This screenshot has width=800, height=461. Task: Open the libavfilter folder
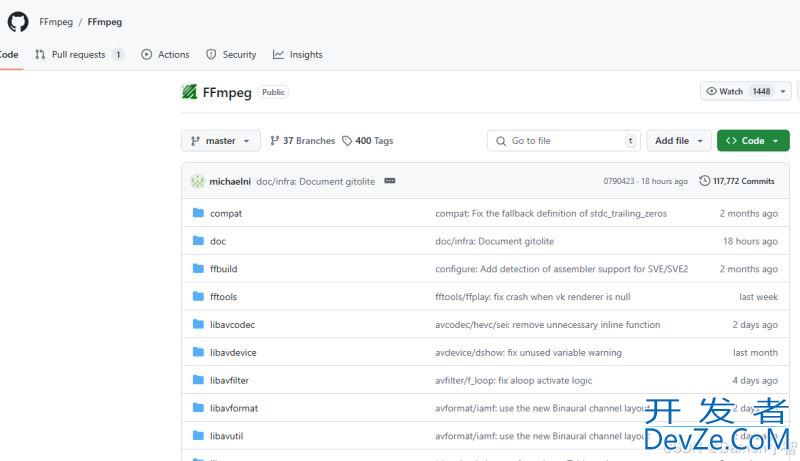tap(229, 380)
